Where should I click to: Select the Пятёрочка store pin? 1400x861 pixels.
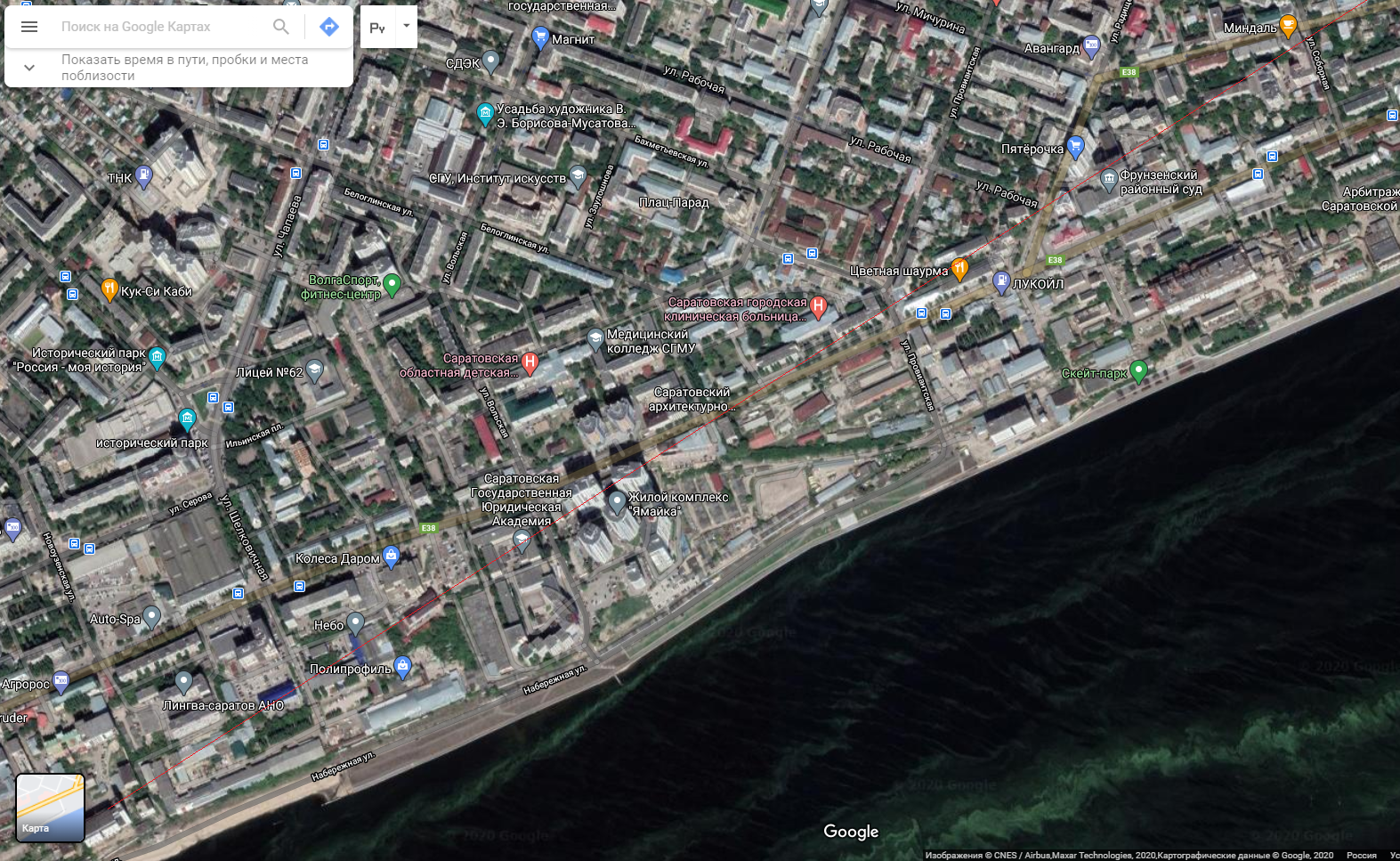coord(1075,147)
